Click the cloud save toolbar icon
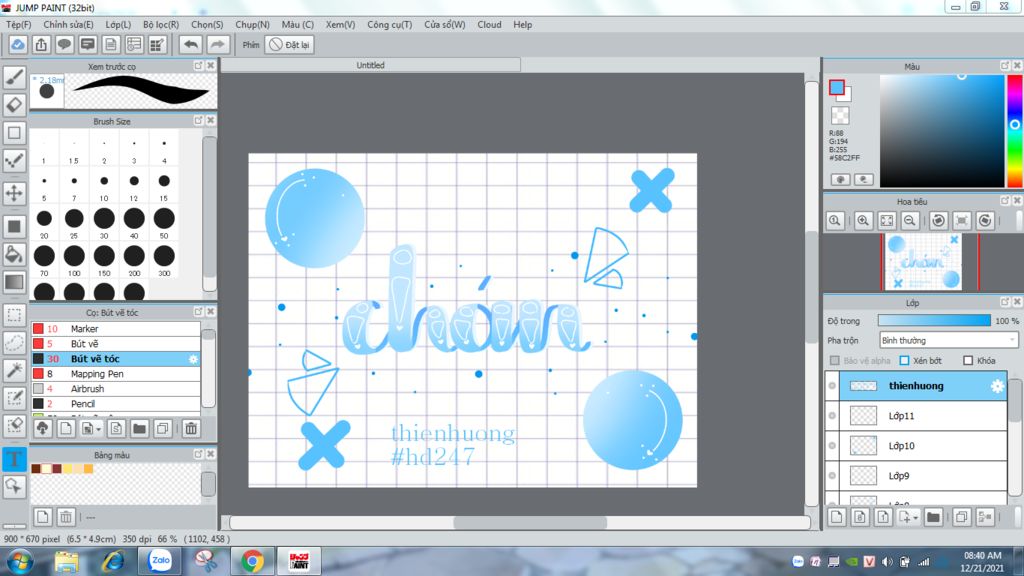The image size is (1024, 576). coord(18,44)
